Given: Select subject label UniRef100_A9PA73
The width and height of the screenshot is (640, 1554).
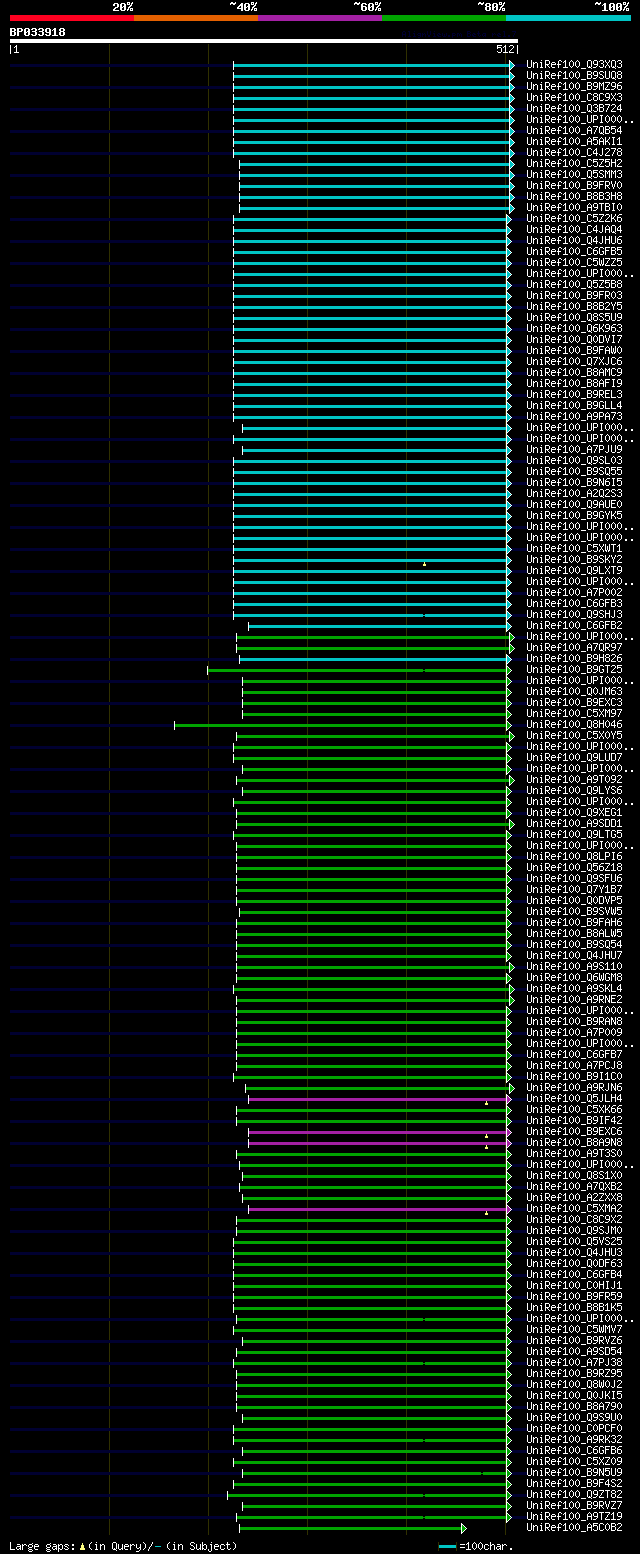Looking at the screenshot, I should point(574,416).
